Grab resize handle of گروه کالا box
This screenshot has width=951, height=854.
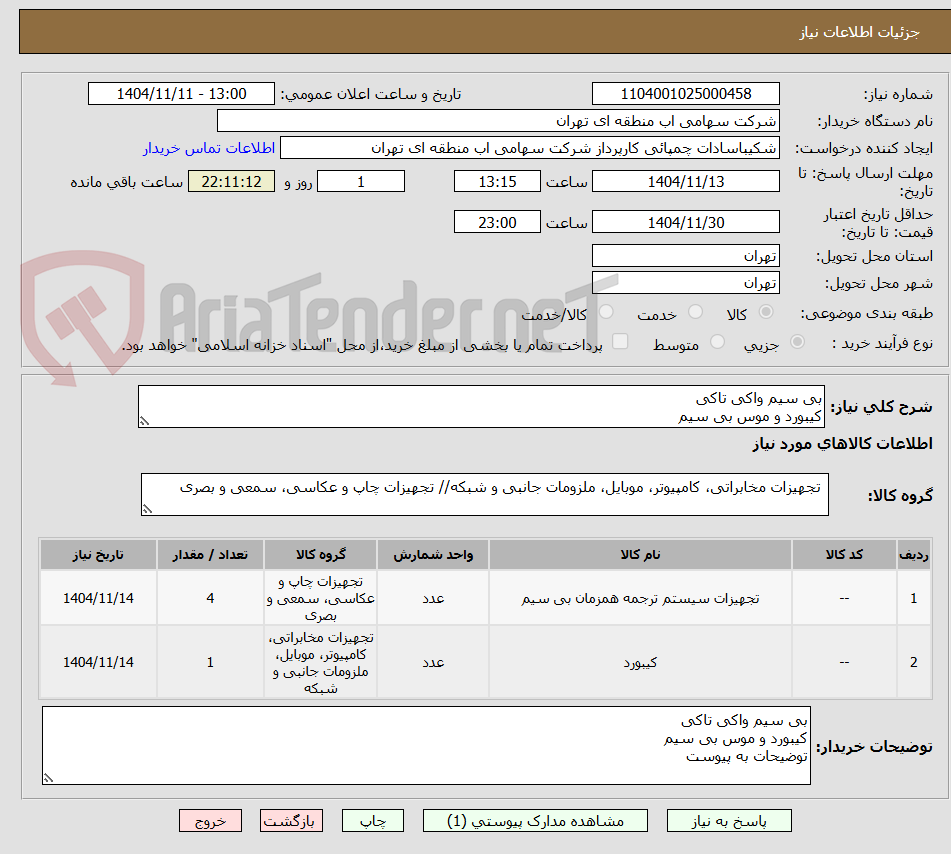(147, 509)
